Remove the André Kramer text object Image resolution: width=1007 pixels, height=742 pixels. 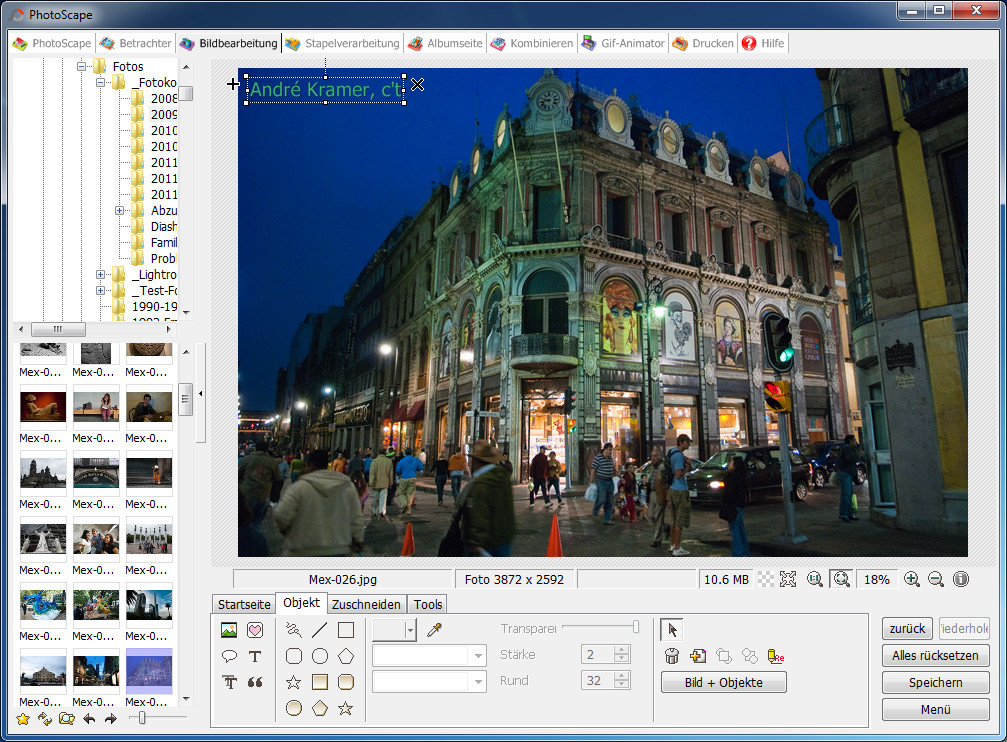pos(417,84)
